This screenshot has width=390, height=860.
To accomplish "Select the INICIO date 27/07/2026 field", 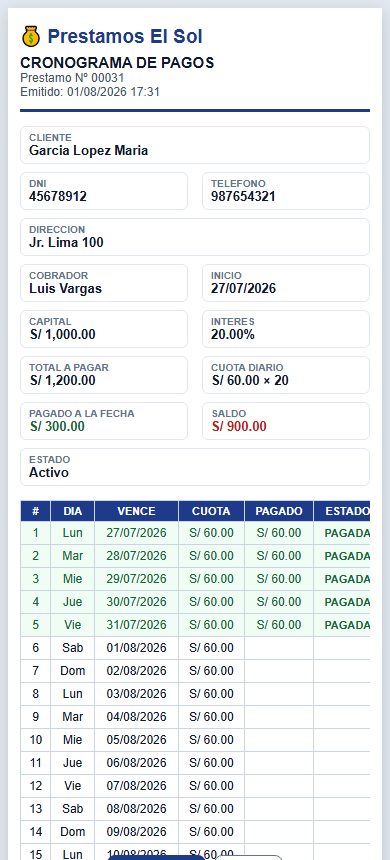I will (x=286, y=283).
